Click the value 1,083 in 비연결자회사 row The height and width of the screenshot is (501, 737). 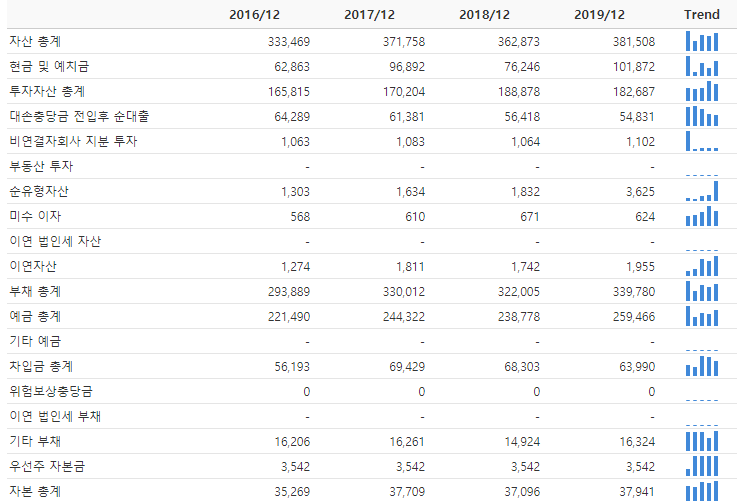(410, 141)
